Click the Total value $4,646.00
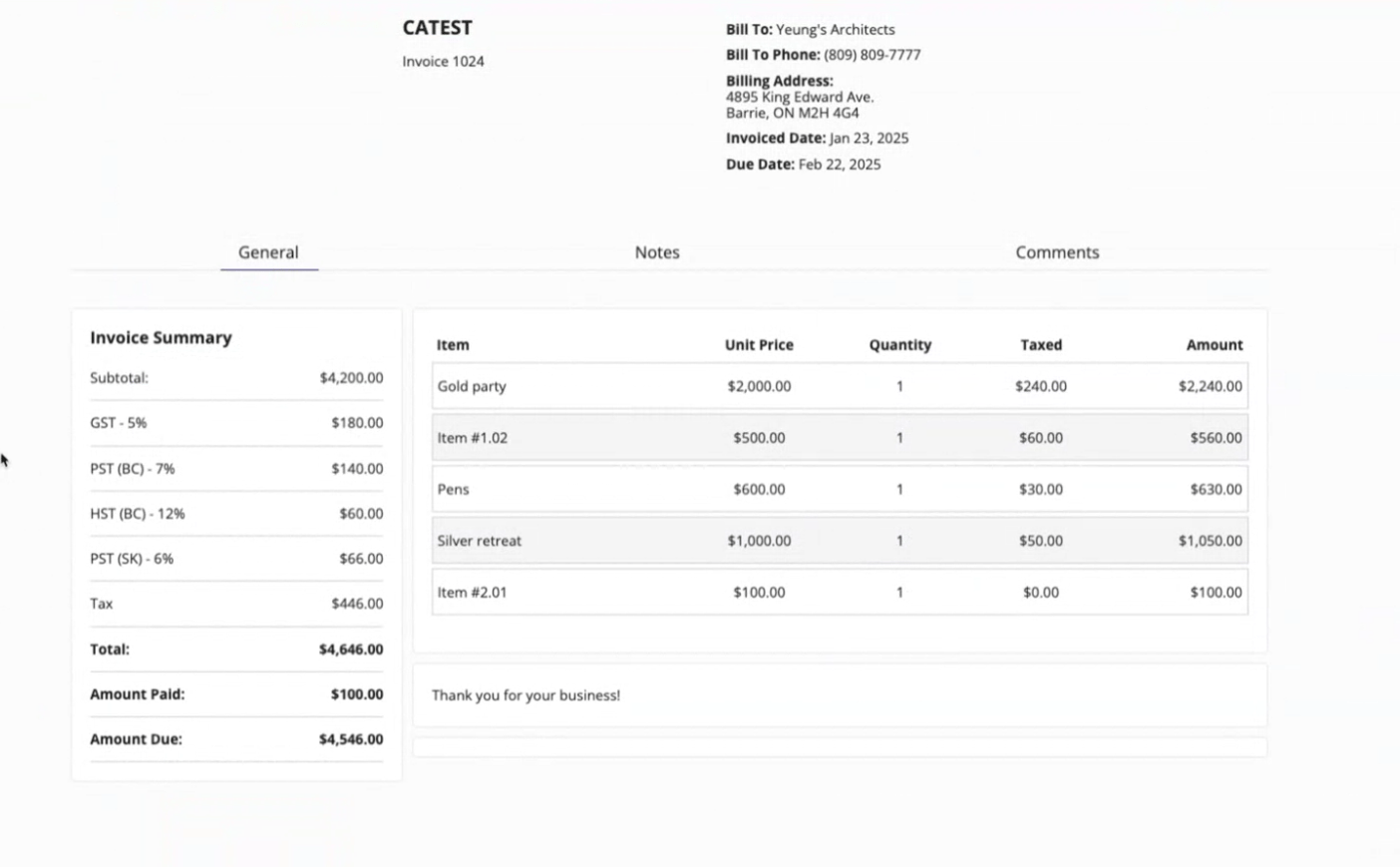The height and width of the screenshot is (867, 1400). 351,650
